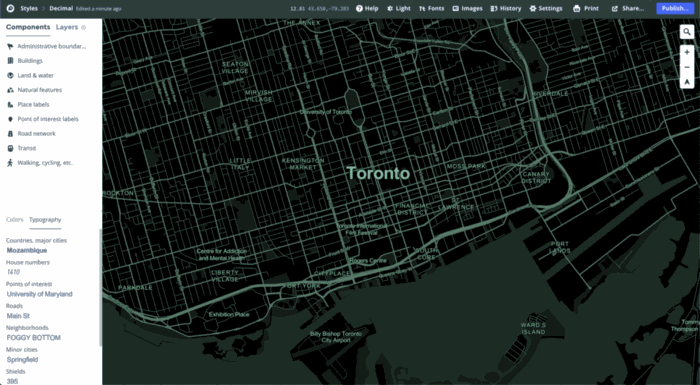
Task: Click the Buildings component icon
Action: [10, 61]
